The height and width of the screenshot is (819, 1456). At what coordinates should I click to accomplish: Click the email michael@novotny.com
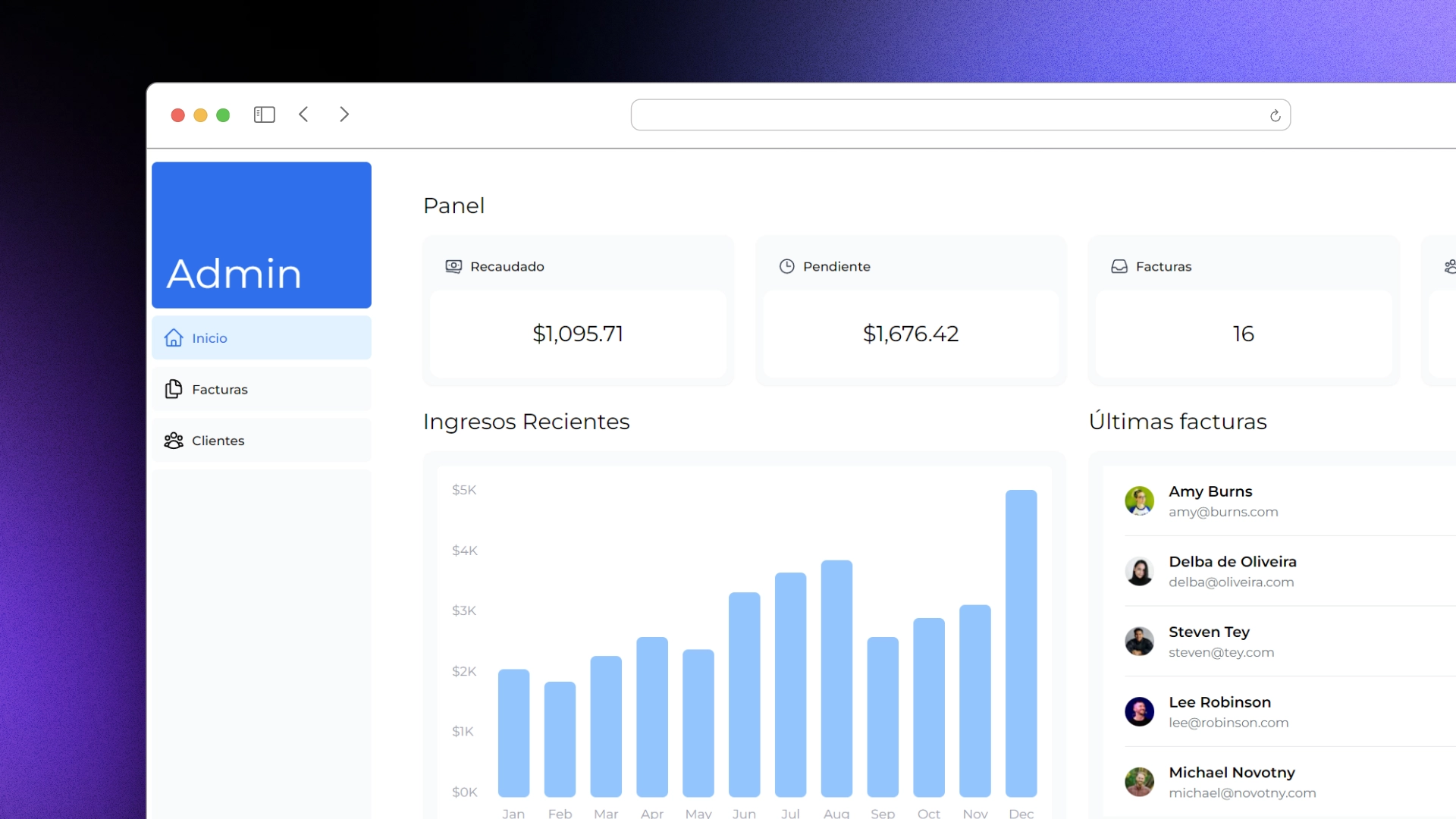1242,793
